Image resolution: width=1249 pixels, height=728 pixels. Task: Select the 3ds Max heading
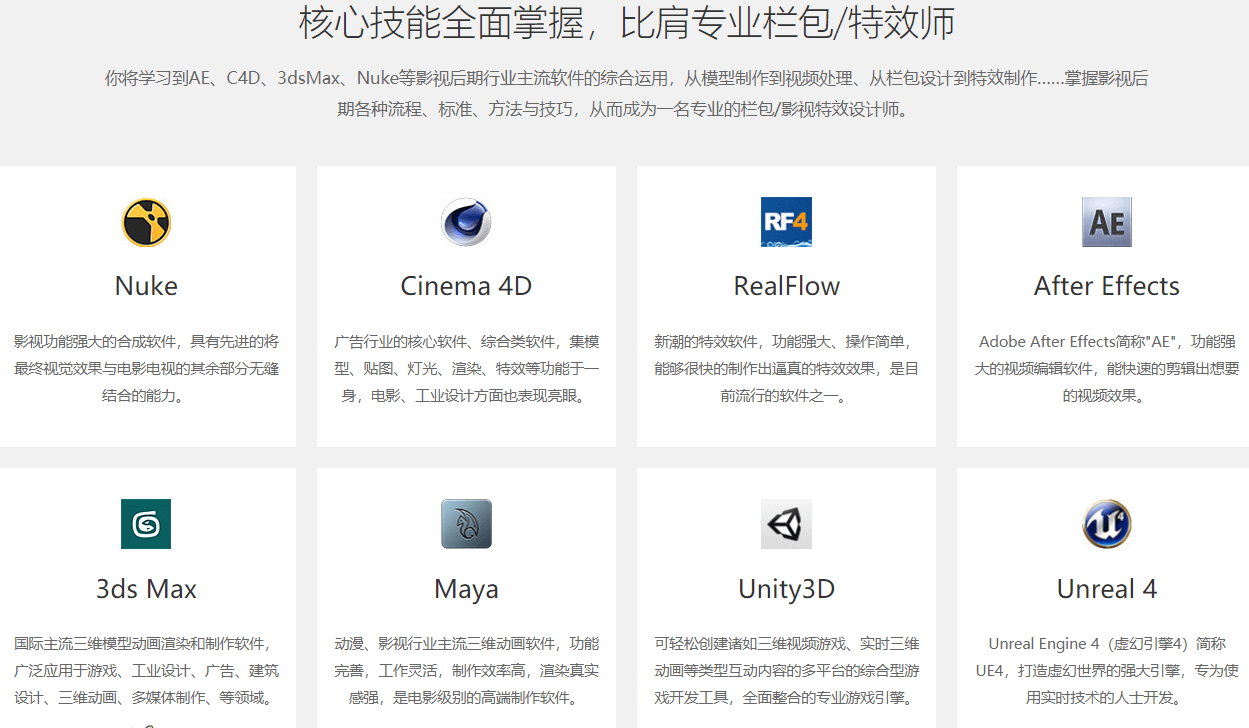[x=146, y=589]
